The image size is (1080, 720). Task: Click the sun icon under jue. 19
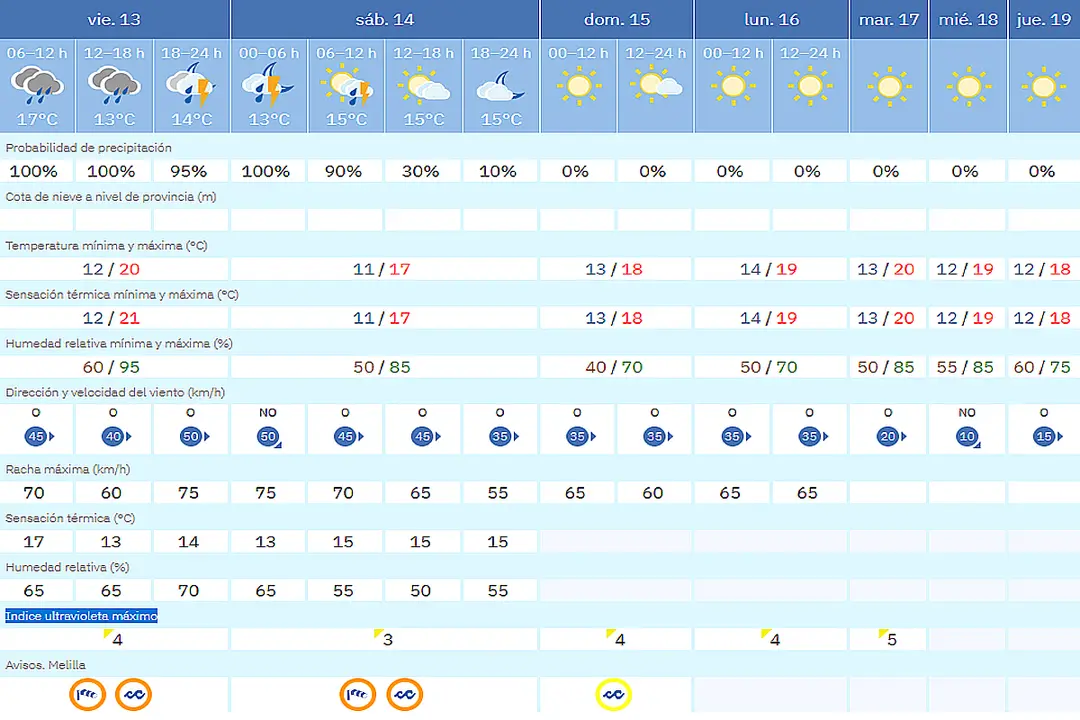click(x=1043, y=87)
